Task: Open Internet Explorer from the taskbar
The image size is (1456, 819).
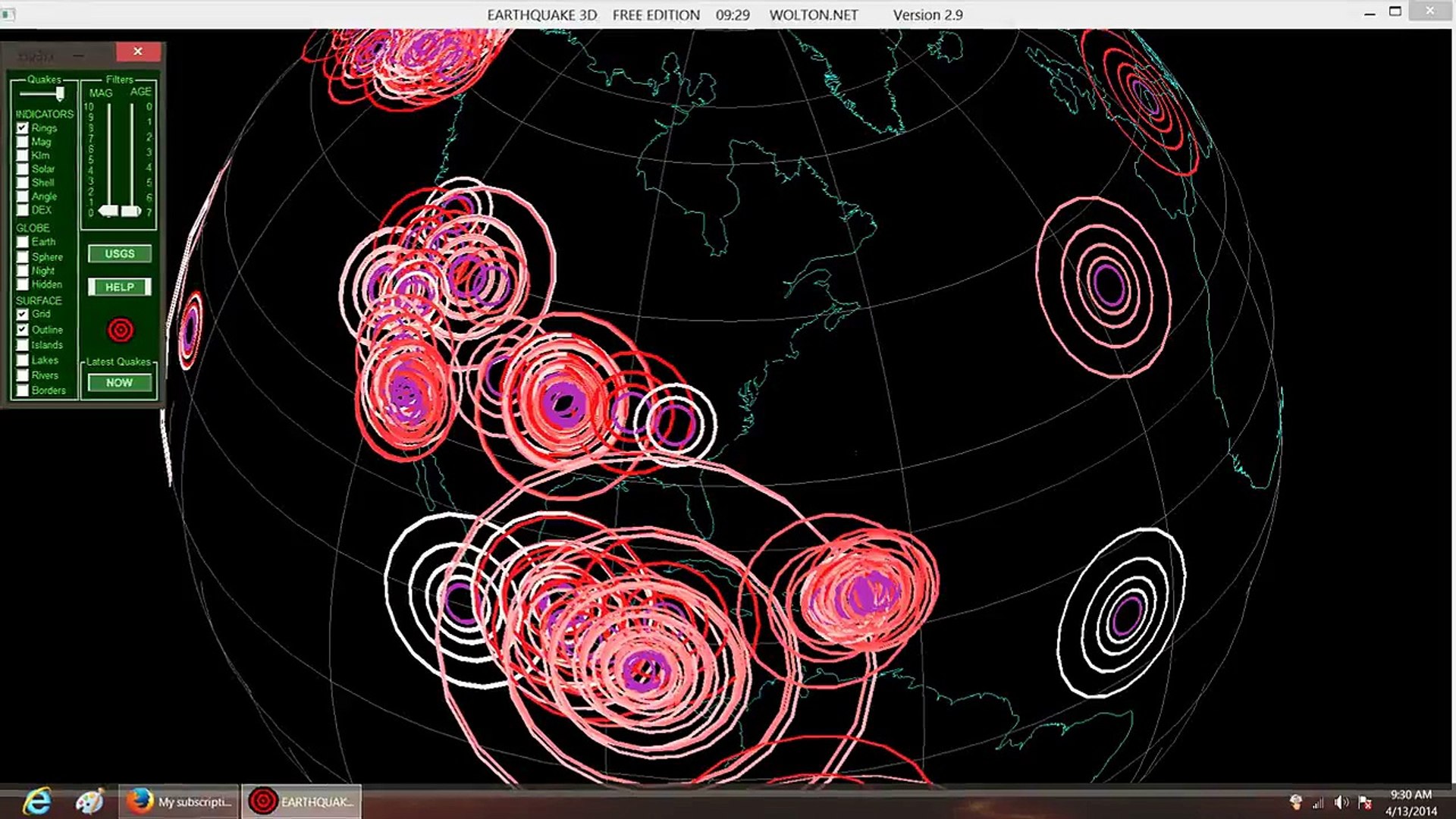Action: 36,802
